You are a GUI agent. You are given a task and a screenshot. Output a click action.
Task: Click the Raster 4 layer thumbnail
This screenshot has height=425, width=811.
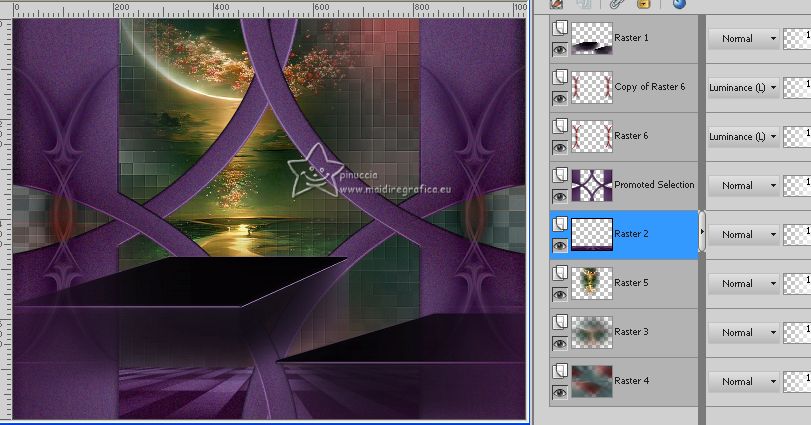(592, 381)
